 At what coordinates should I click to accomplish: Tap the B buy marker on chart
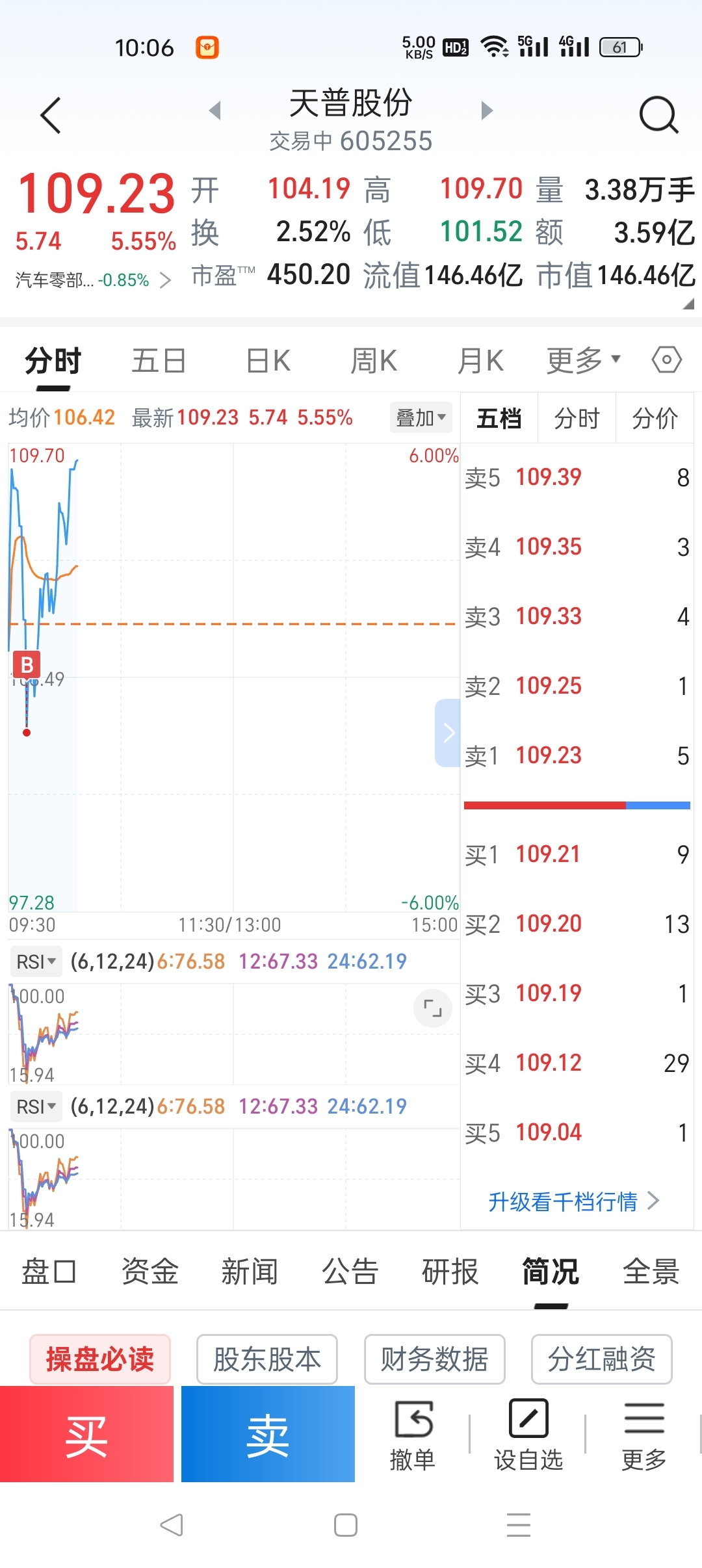click(x=27, y=664)
